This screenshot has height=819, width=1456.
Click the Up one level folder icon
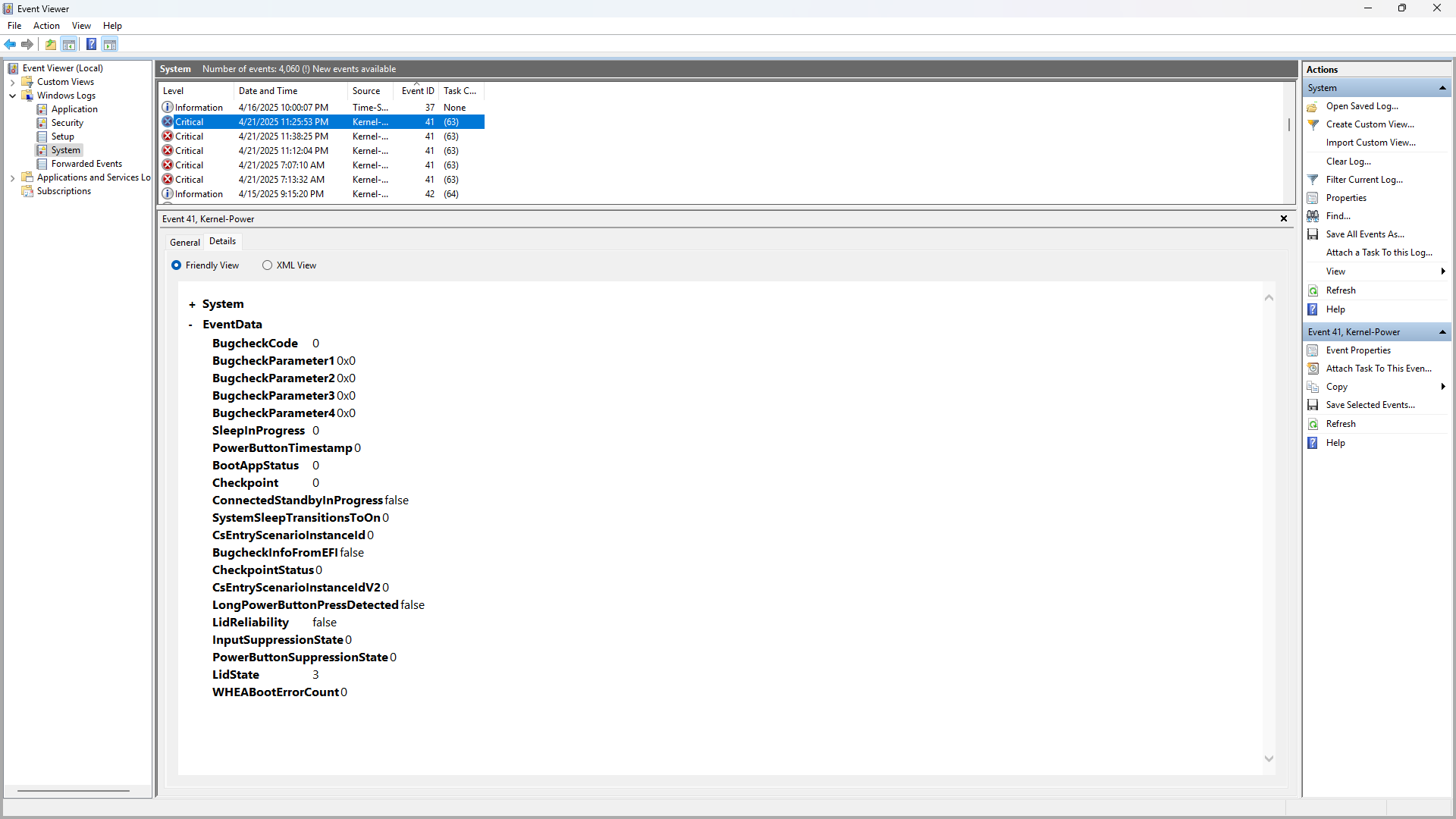click(51, 45)
